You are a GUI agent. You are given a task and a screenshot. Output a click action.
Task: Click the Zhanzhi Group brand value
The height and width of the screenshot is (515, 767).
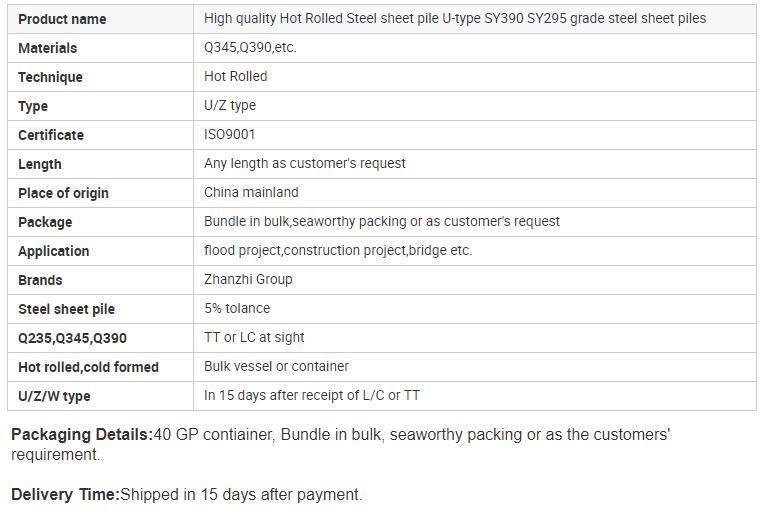point(248,279)
